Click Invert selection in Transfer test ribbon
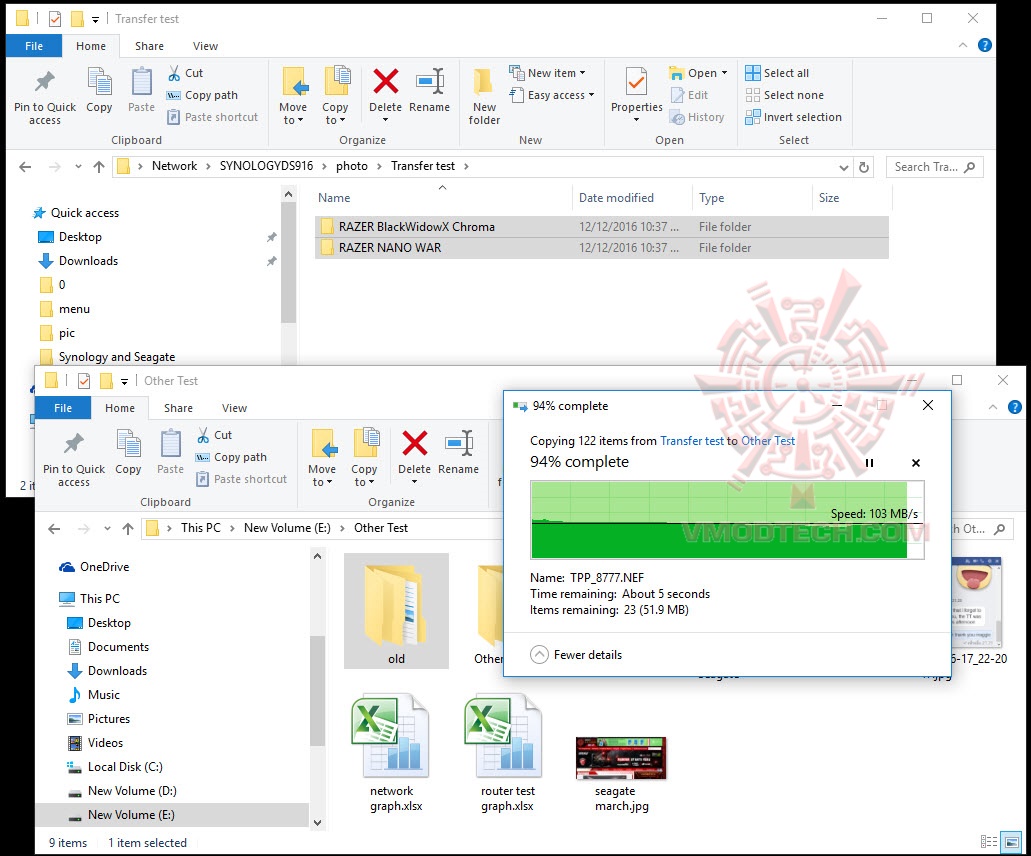The height and width of the screenshot is (856, 1031). 794,117
